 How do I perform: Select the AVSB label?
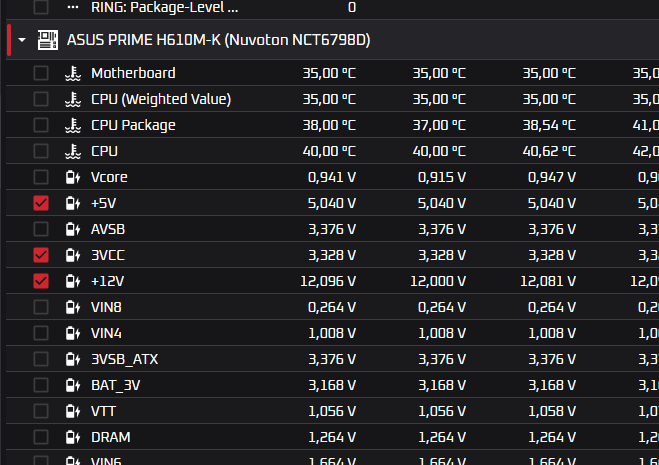point(108,230)
